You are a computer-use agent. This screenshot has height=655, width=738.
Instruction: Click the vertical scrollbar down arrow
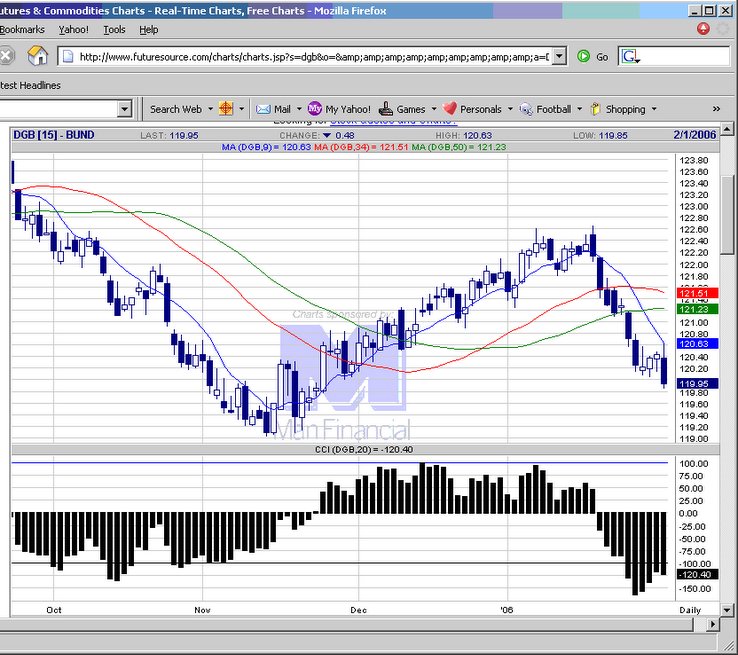(727, 610)
